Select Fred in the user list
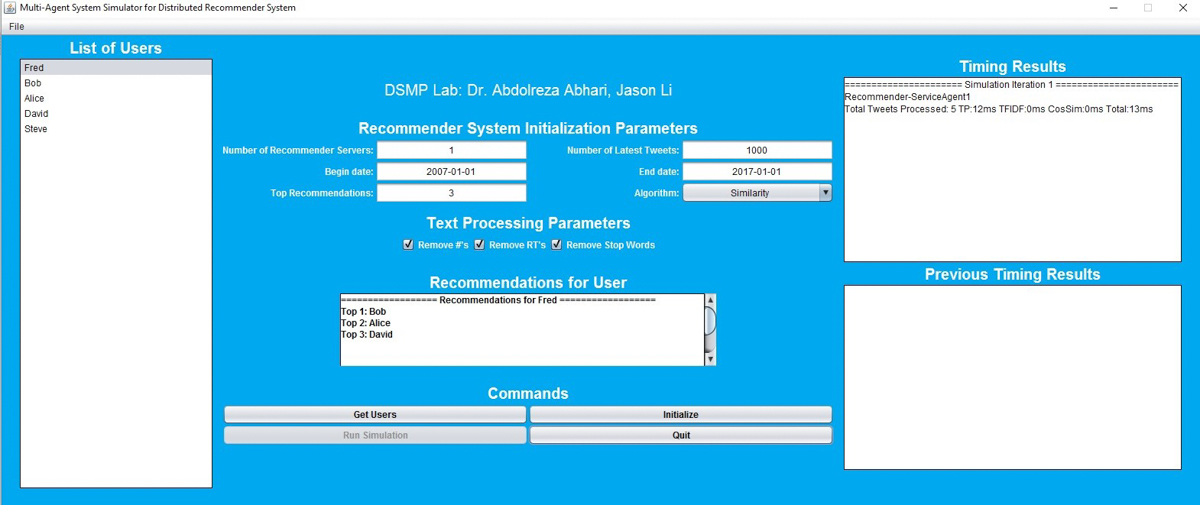1200x505 pixels. 34,68
